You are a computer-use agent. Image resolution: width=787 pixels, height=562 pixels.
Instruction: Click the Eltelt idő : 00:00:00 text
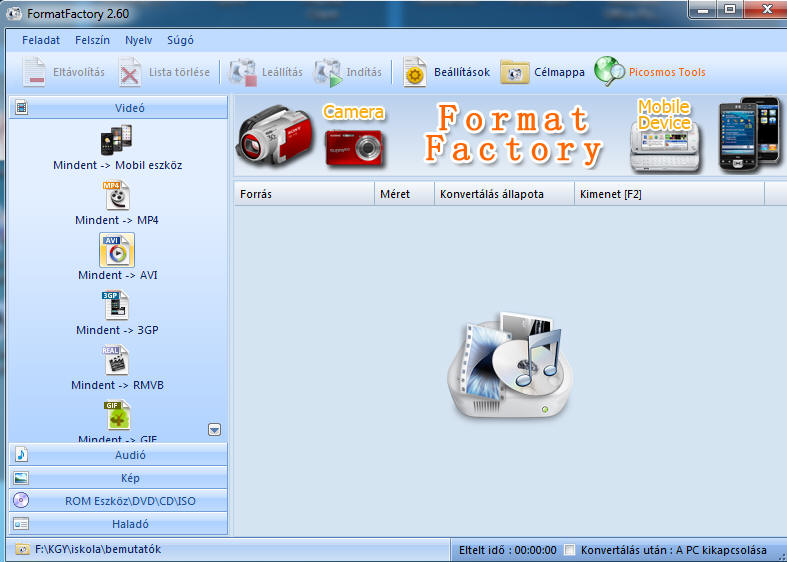pyautogui.click(x=507, y=550)
